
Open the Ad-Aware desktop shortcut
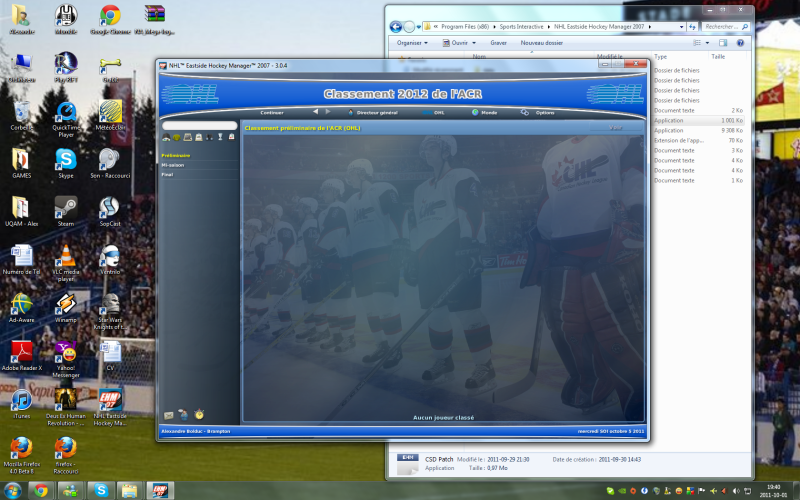point(21,308)
